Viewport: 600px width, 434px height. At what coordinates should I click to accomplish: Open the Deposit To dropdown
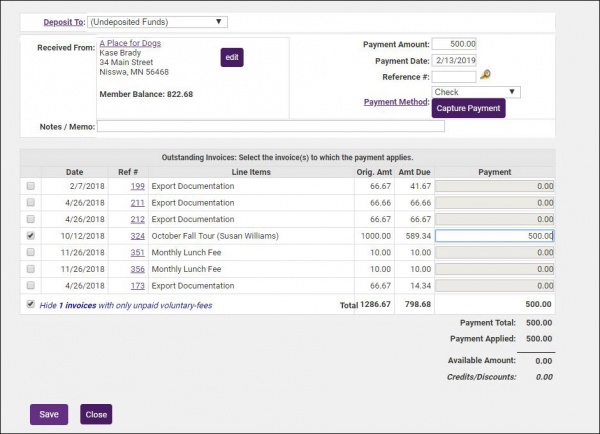click(157, 21)
